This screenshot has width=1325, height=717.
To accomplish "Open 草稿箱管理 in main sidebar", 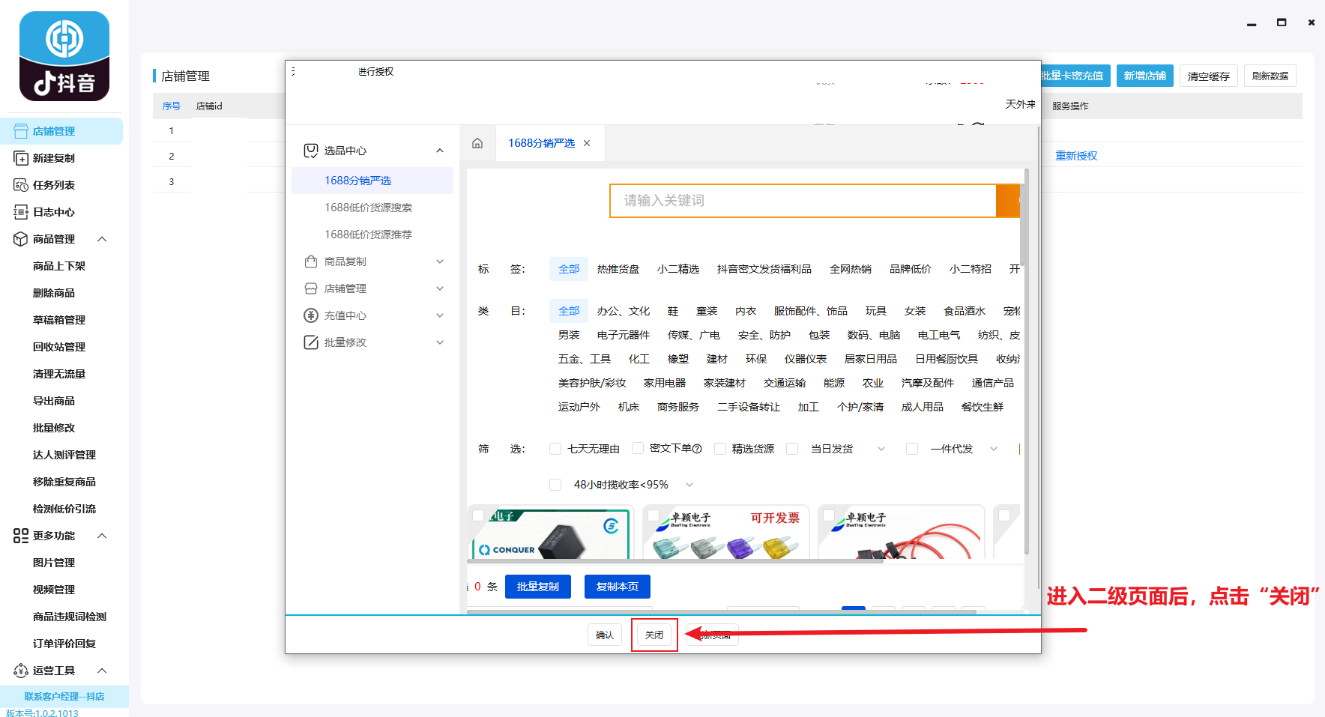I will [59, 320].
